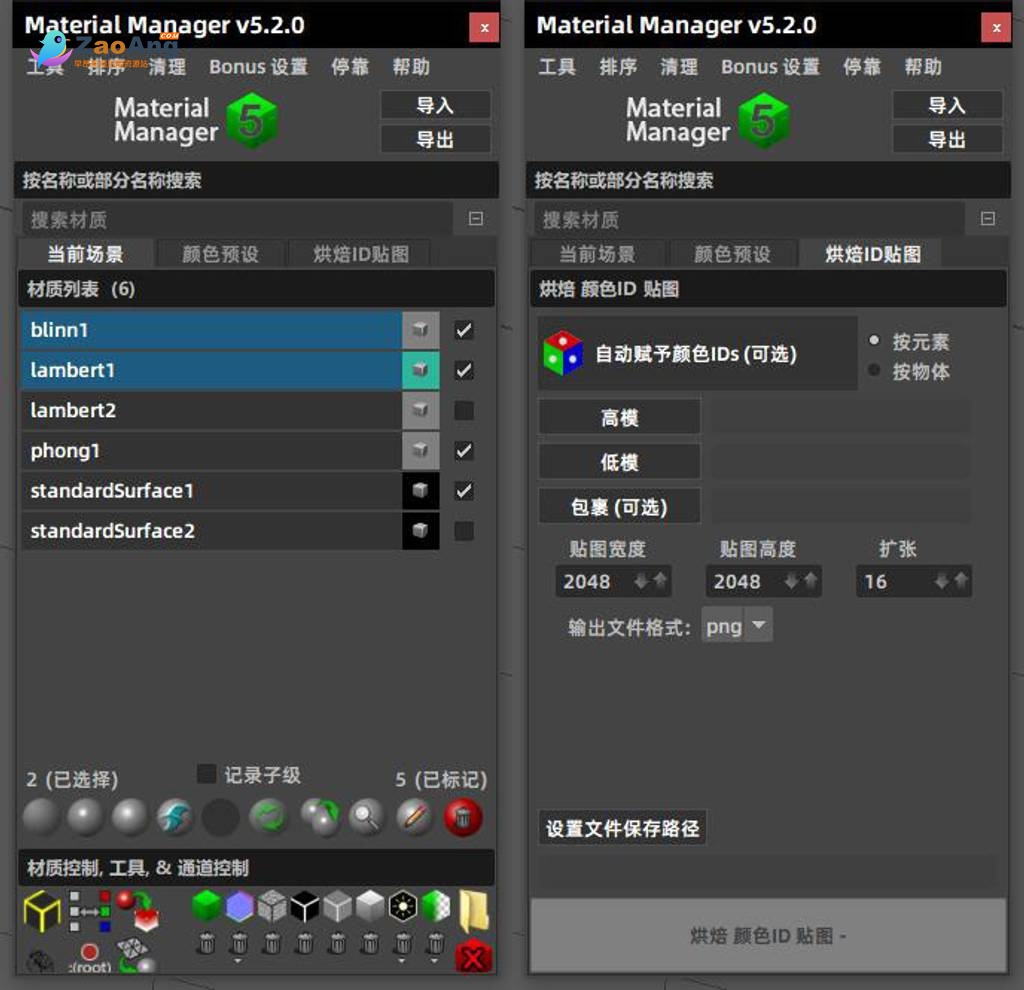Click the colorful dice icon beside 自动赋予颜色IDs
1024x990 pixels.
(x=562, y=353)
